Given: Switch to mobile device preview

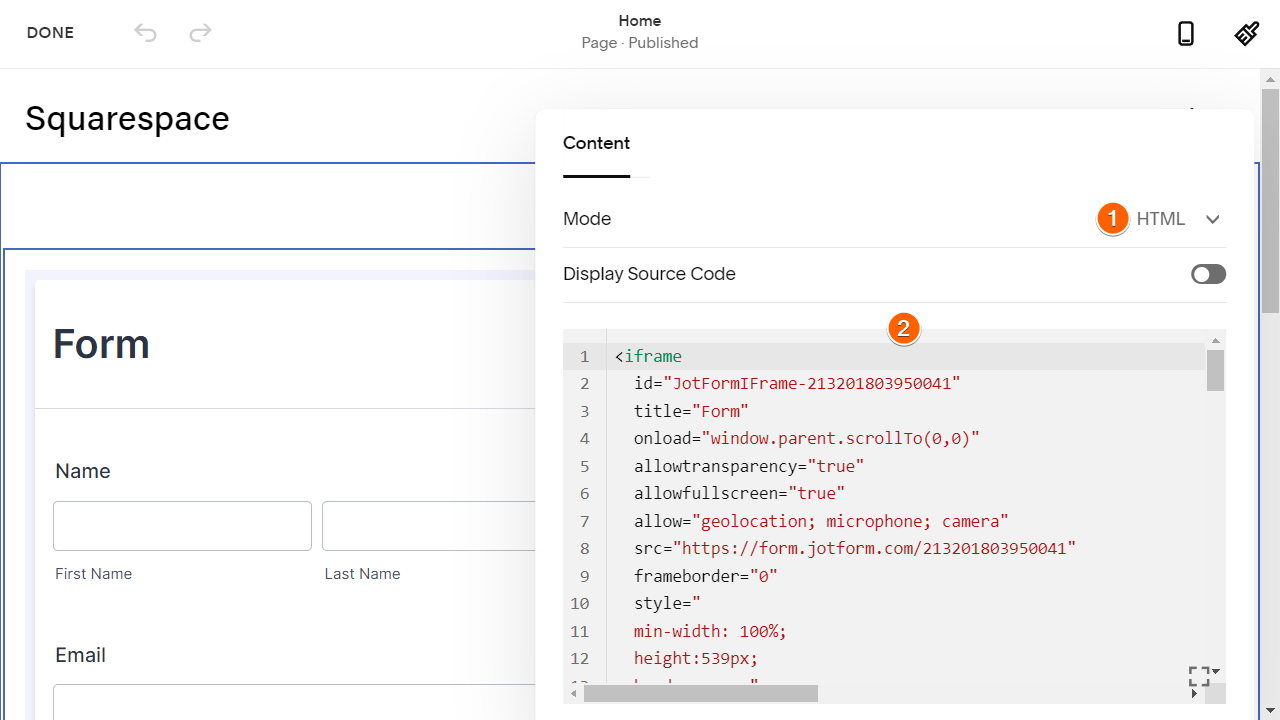Looking at the screenshot, I should (x=1186, y=34).
